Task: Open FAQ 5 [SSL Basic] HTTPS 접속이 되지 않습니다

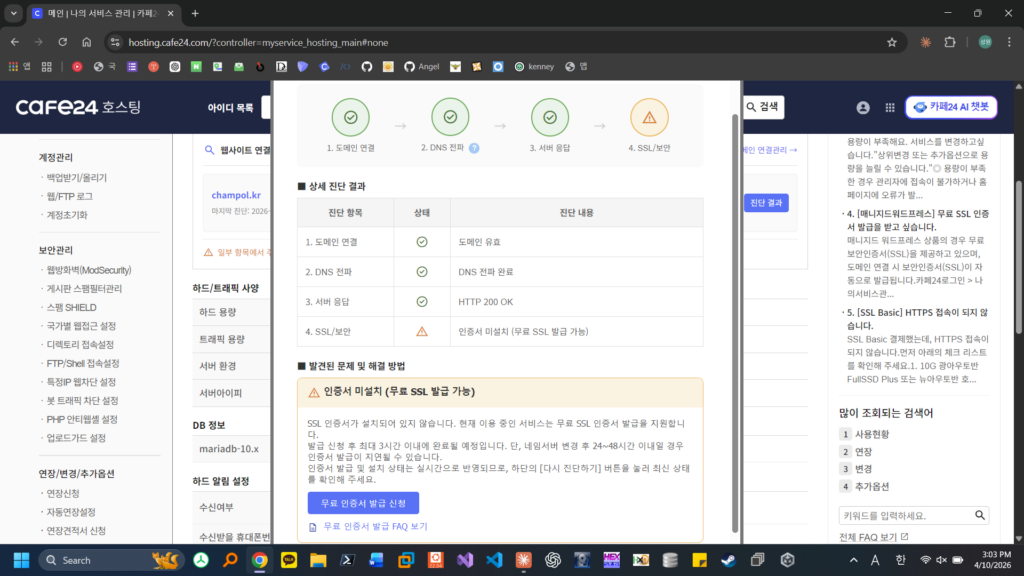Action: [x=917, y=319]
